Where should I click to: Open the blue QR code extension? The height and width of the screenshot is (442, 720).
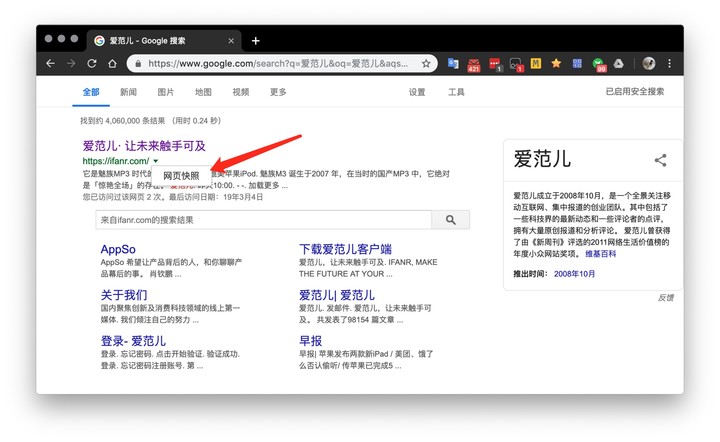[x=577, y=63]
